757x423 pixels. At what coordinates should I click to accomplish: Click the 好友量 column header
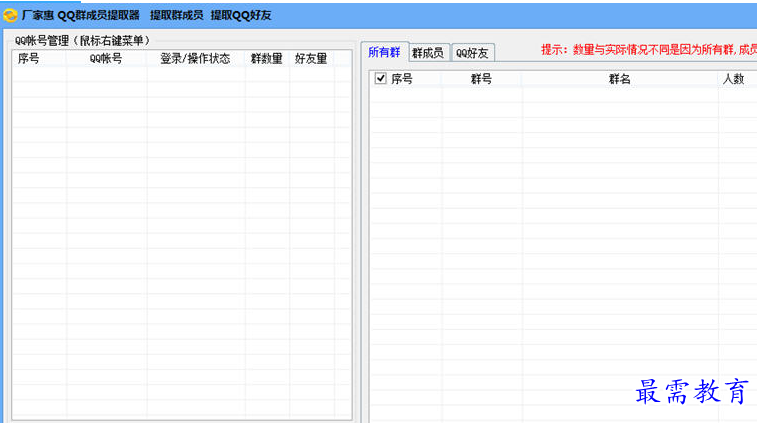[x=311, y=58]
